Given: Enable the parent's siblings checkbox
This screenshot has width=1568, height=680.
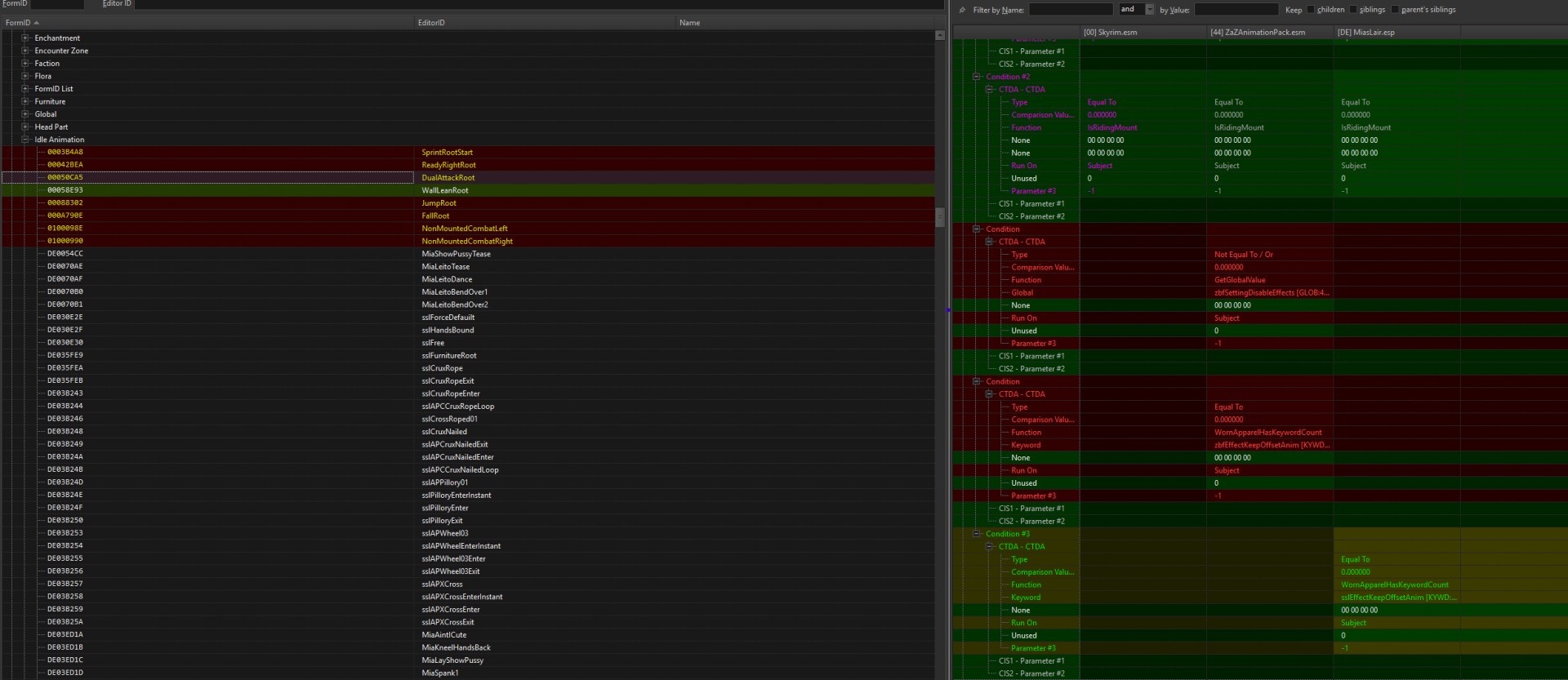Looking at the screenshot, I should (x=1395, y=10).
